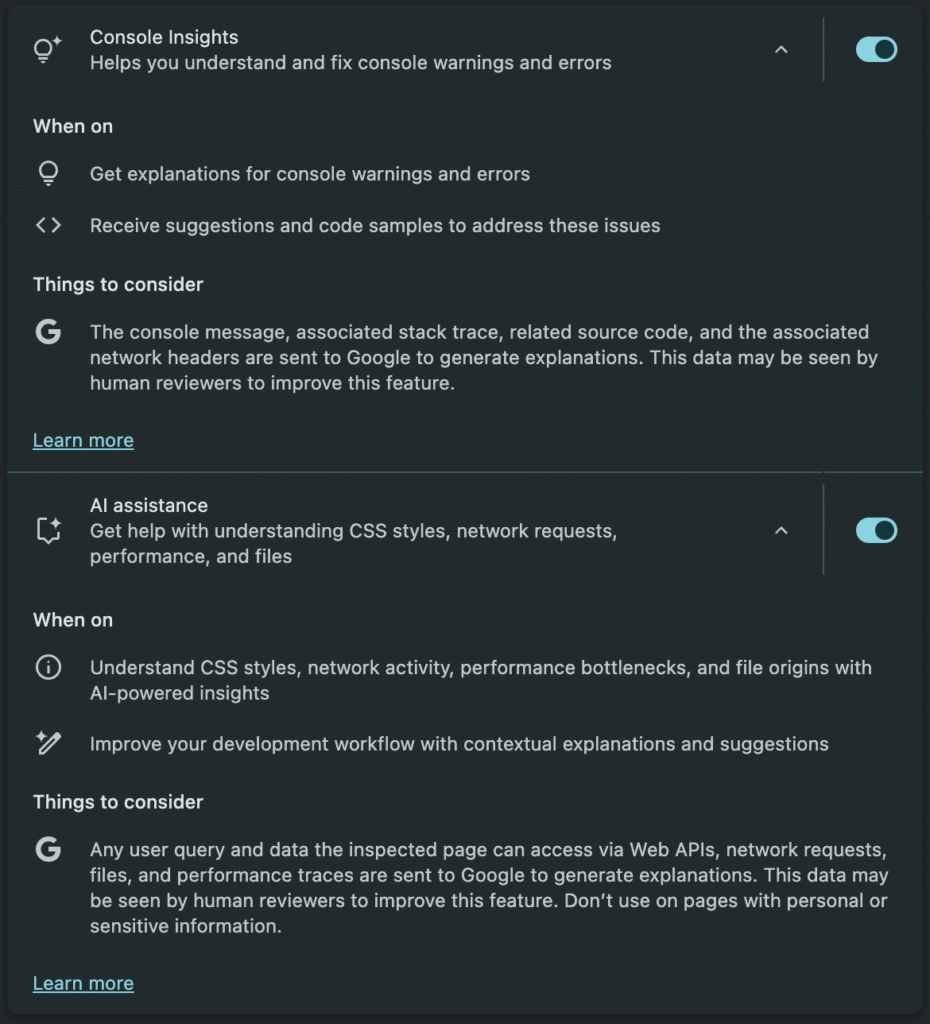Viewport: 930px width, 1024px height.
Task: Click the Console Insights description subtitle
Action: click(x=350, y=63)
